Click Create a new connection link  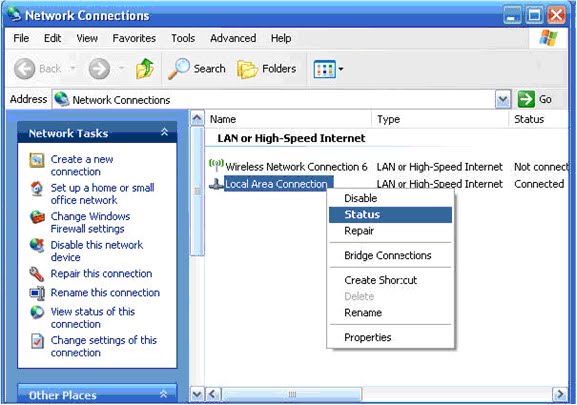tap(82, 166)
